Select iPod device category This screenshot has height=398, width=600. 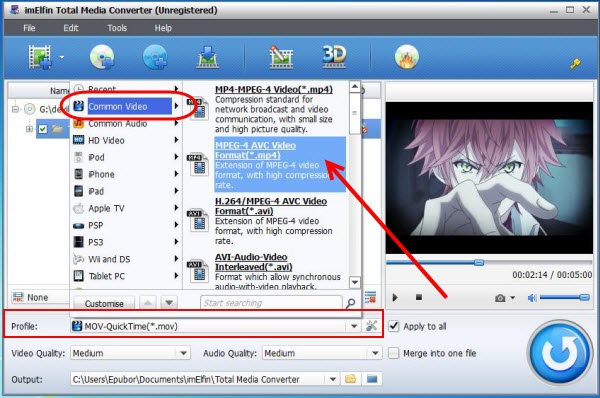pos(126,157)
